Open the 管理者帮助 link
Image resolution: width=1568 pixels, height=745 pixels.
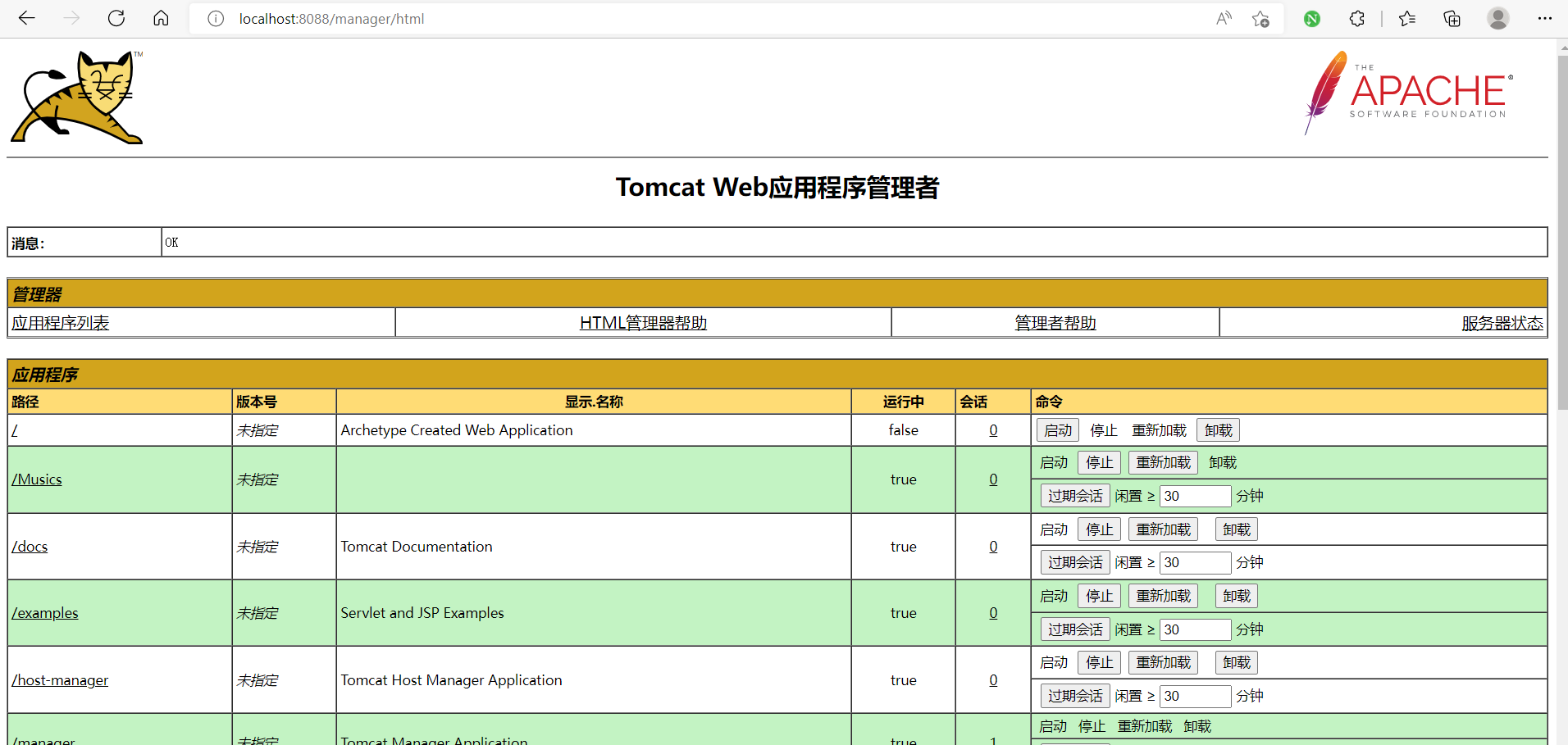point(1055,323)
